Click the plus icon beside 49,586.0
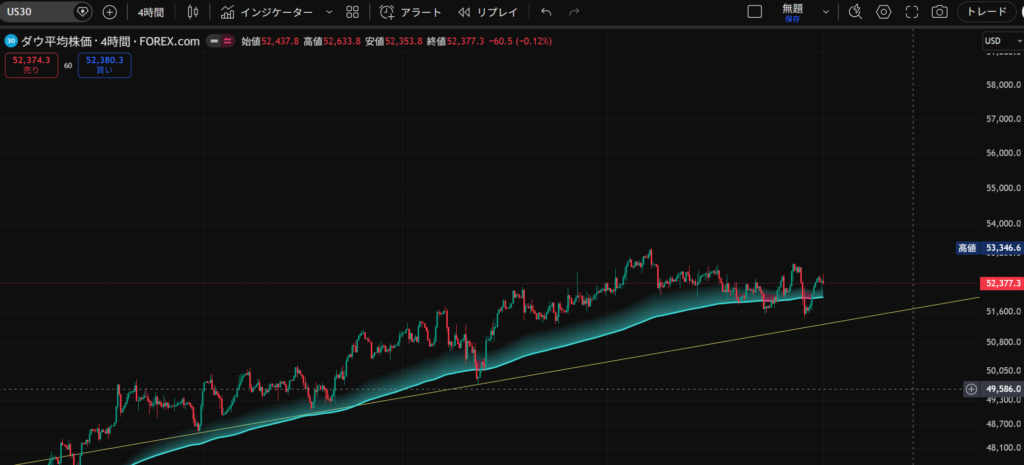 tap(971, 389)
